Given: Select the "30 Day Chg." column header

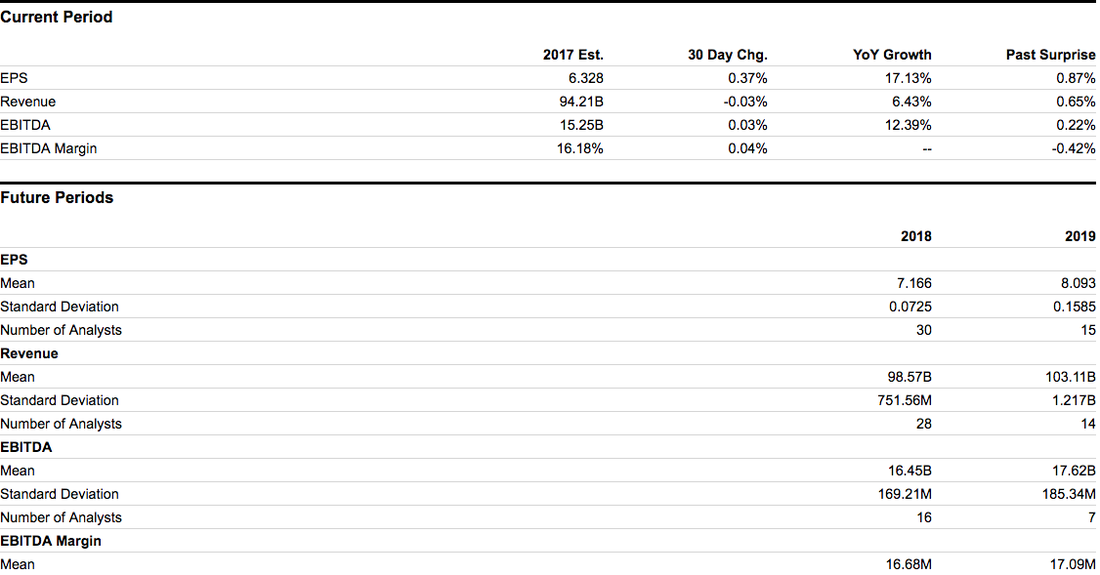Looking at the screenshot, I should (727, 55).
